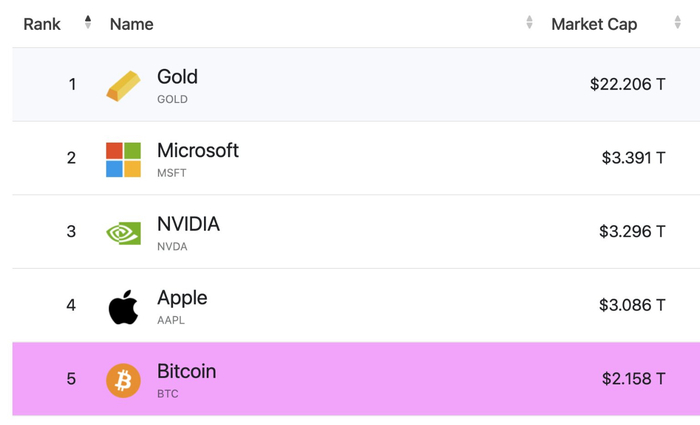Click the gold bar icon
This screenshot has width=700, height=425.
click(124, 86)
